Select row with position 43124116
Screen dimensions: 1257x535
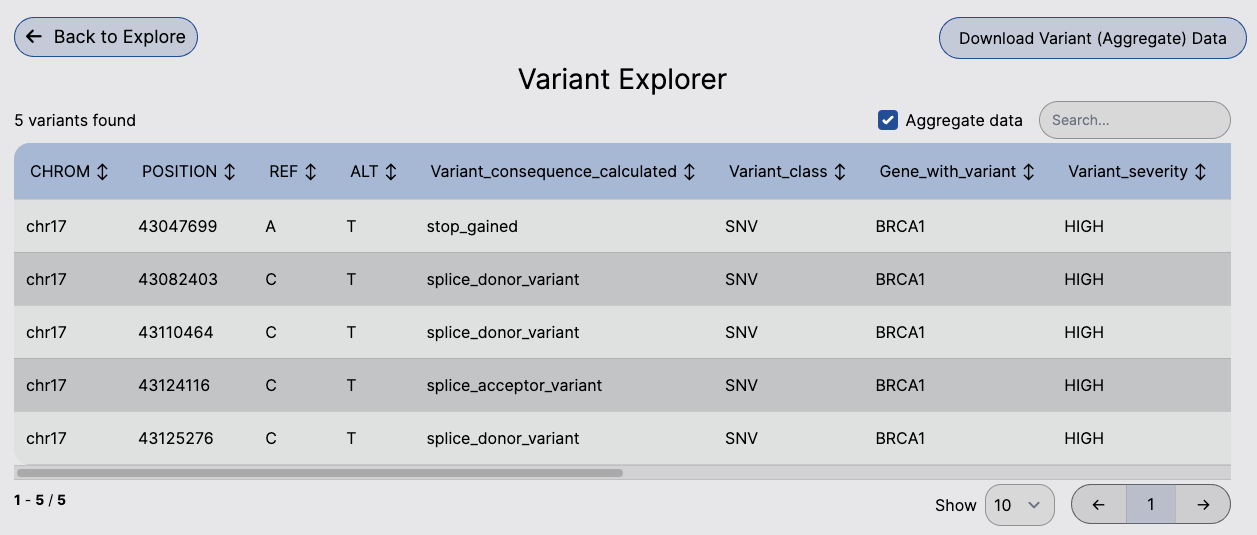174,385
